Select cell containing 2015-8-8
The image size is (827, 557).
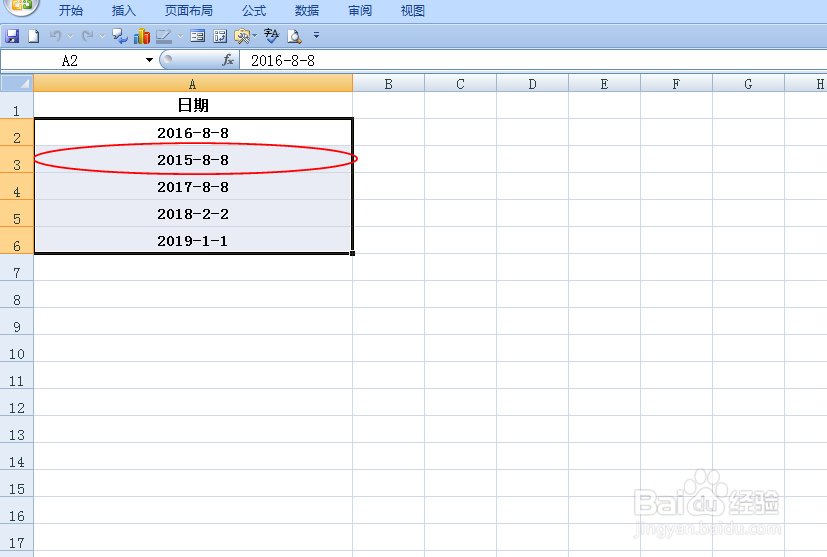pos(193,159)
